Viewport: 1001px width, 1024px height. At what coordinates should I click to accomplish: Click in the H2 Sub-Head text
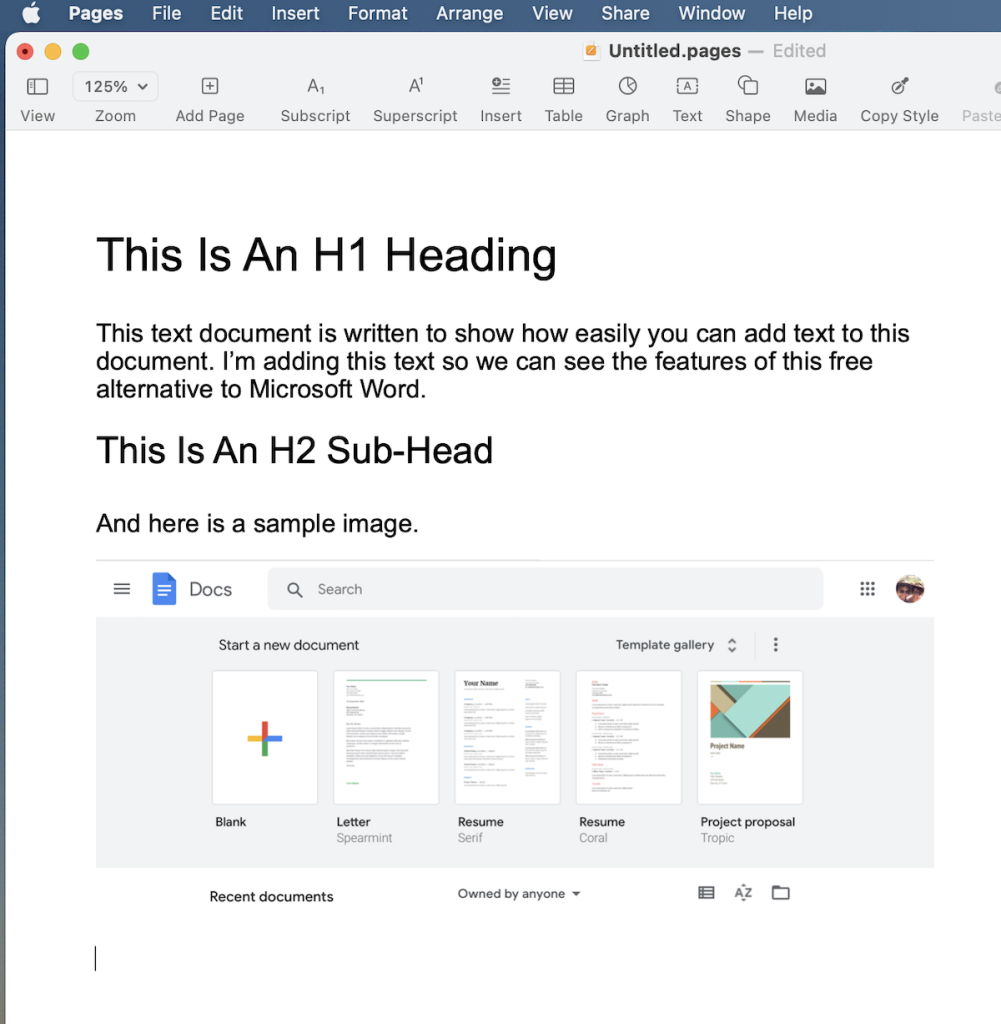[x=294, y=451]
